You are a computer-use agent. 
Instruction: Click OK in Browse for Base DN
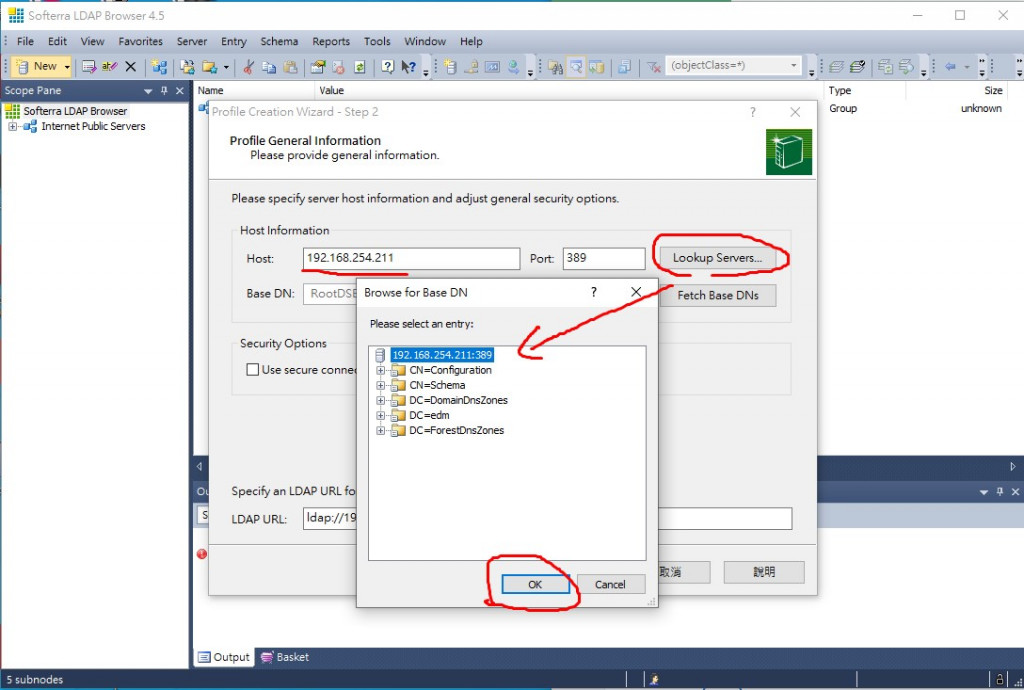(x=535, y=584)
